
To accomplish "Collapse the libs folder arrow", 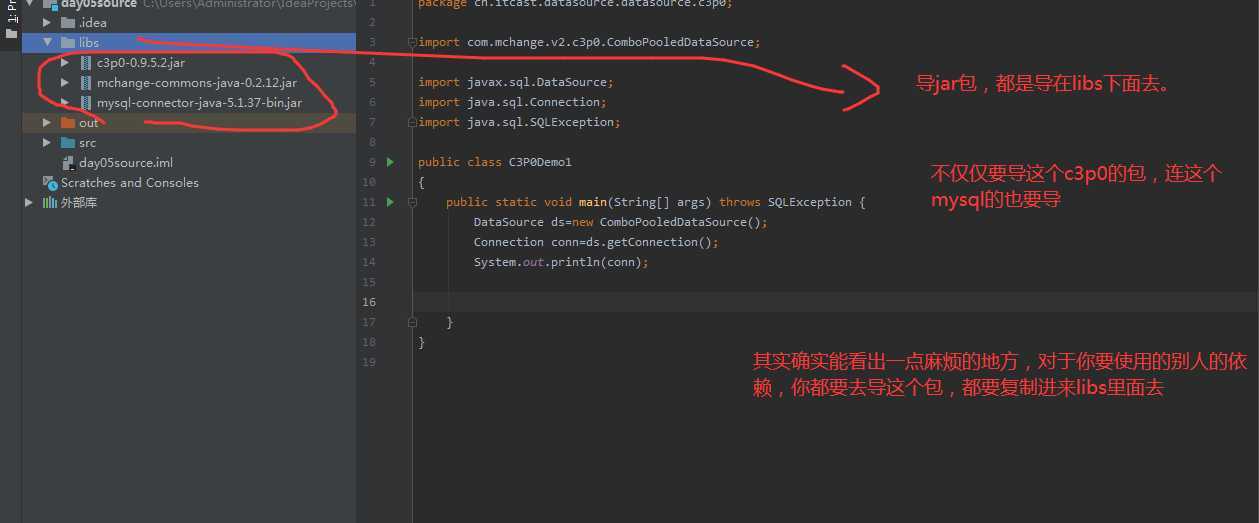I will (x=47, y=42).
